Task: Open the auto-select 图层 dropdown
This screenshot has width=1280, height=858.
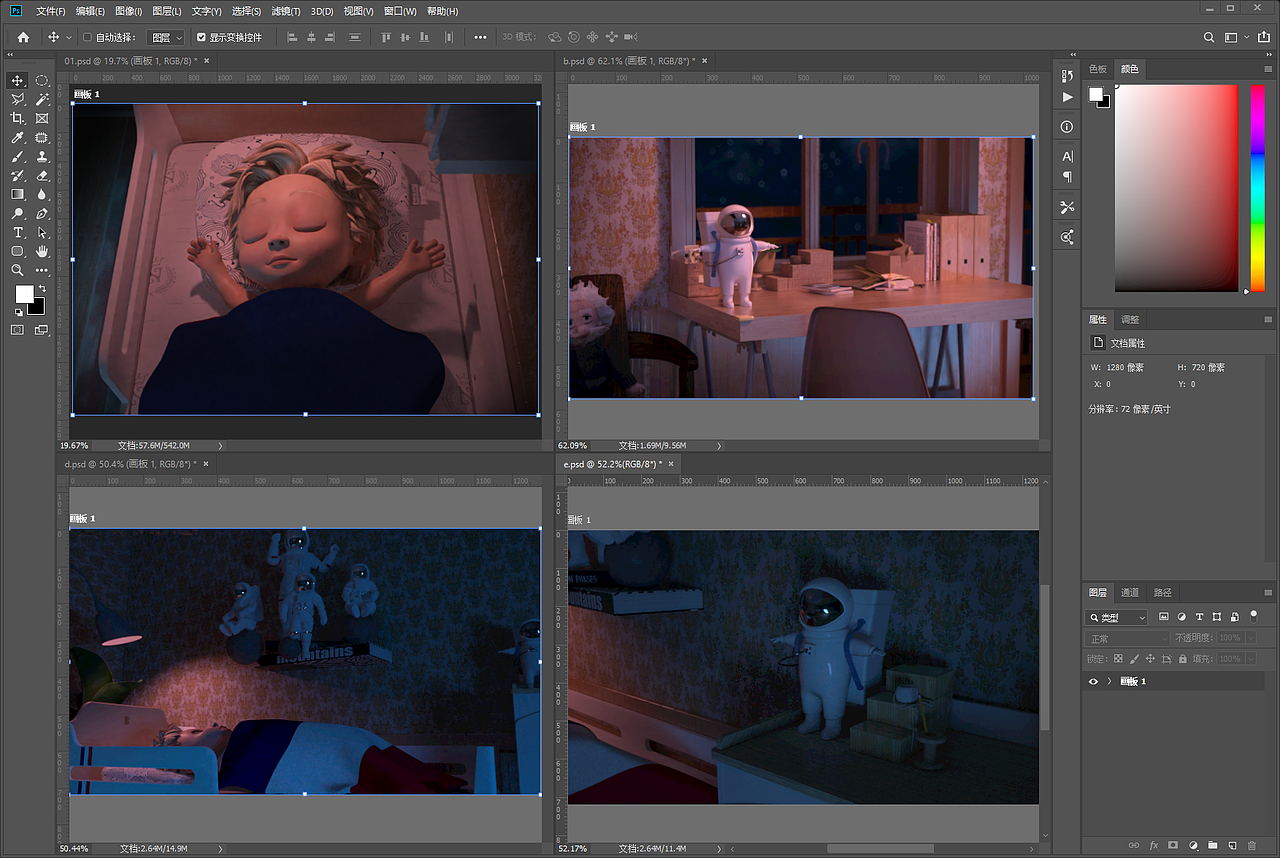Action: [x=166, y=37]
